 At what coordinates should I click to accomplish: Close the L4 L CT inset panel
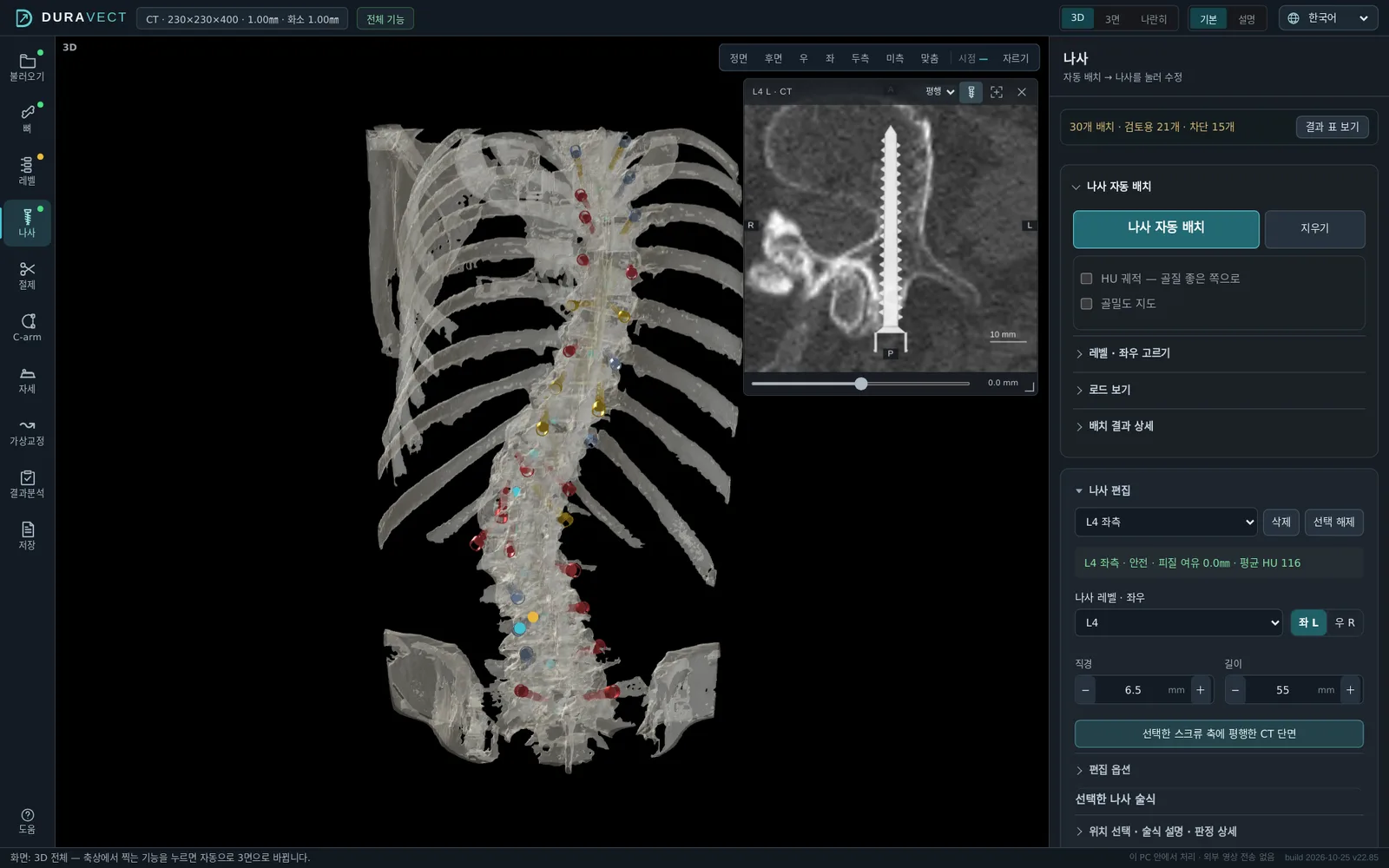pos(1022,92)
